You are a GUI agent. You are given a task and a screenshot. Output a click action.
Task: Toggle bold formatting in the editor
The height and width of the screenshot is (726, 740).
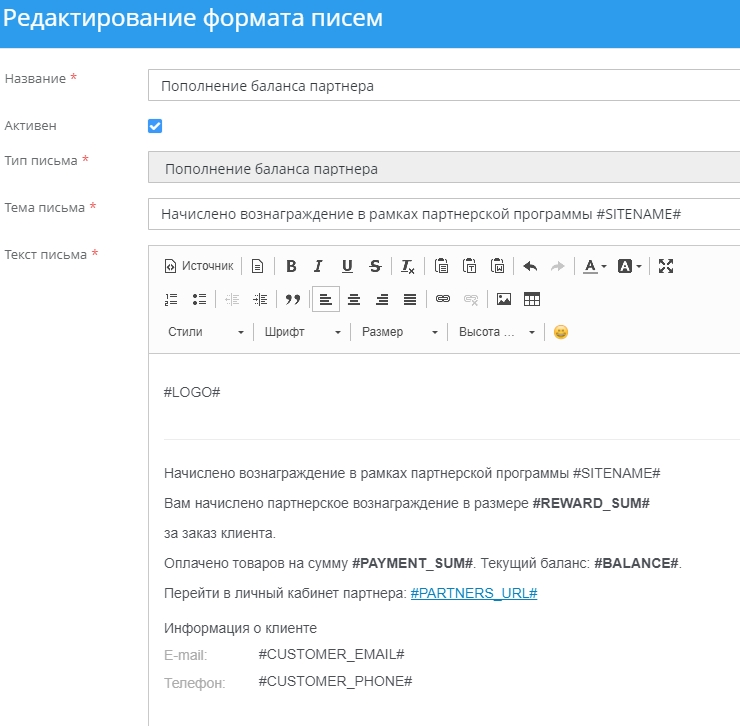[x=291, y=266]
